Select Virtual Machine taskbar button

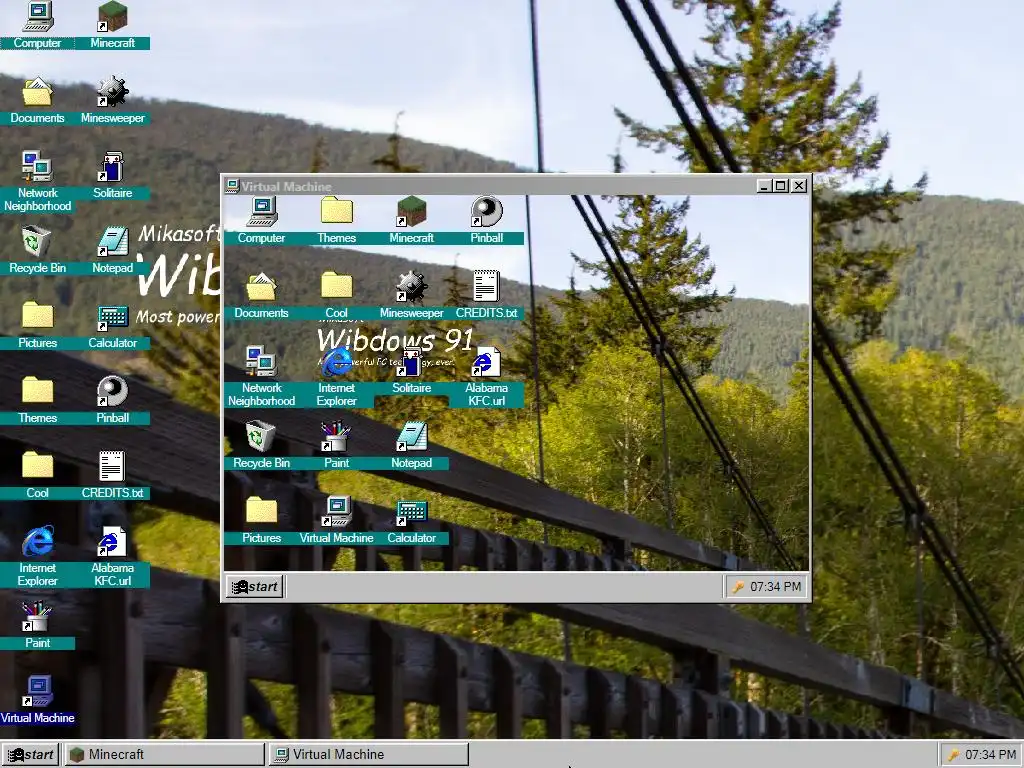368,754
